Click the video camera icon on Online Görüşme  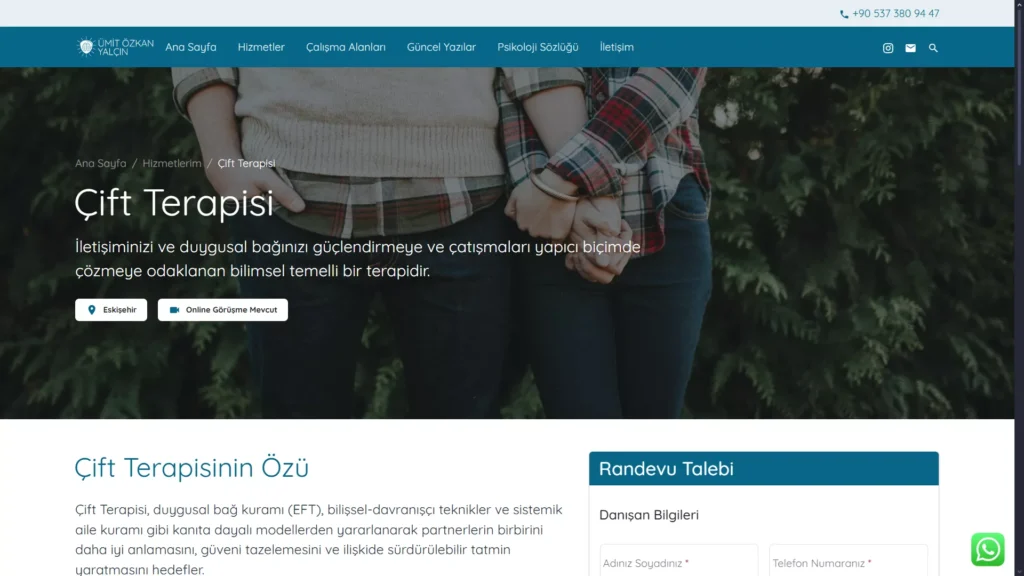click(174, 310)
